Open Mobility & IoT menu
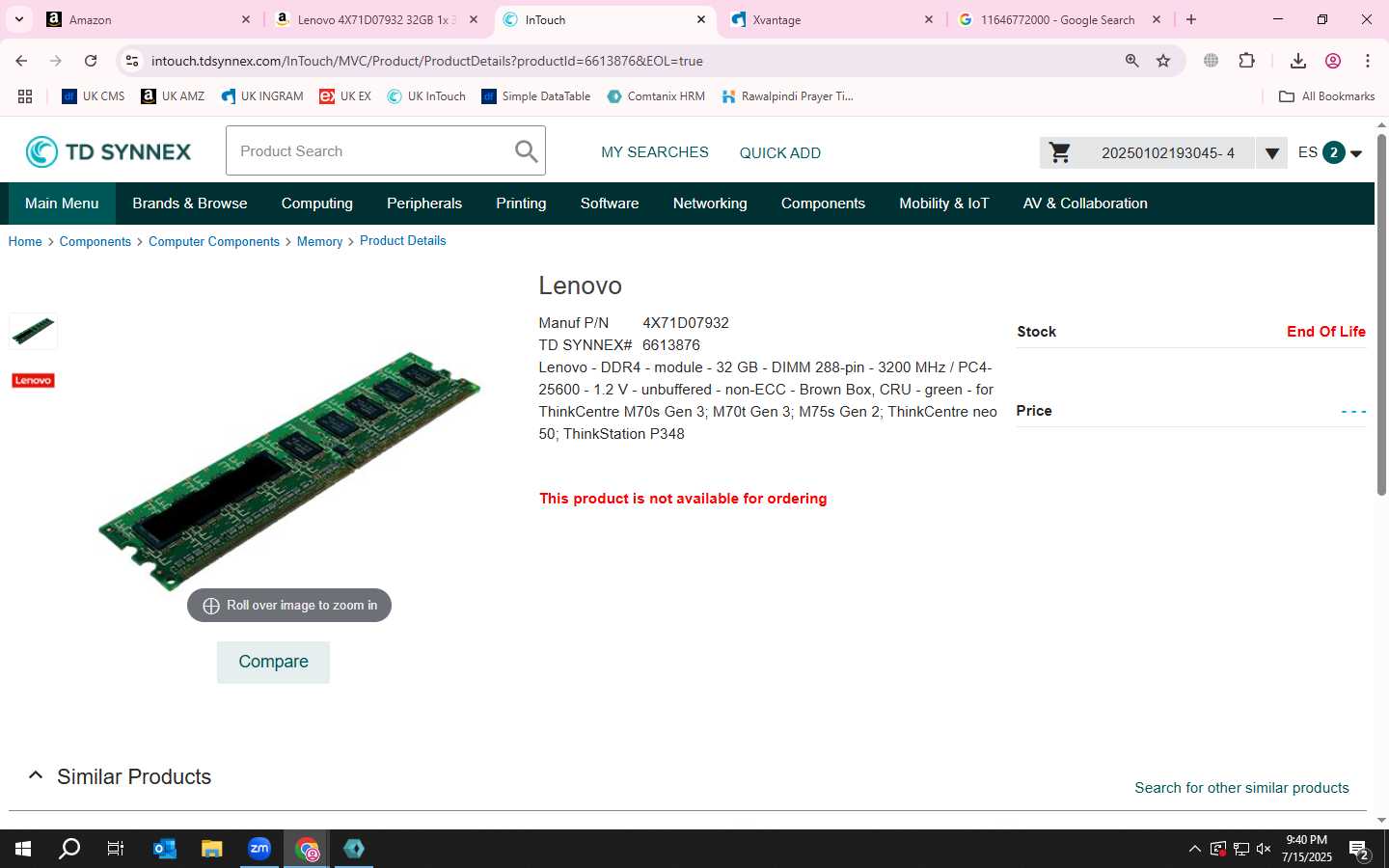1389x868 pixels. coord(944,203)
